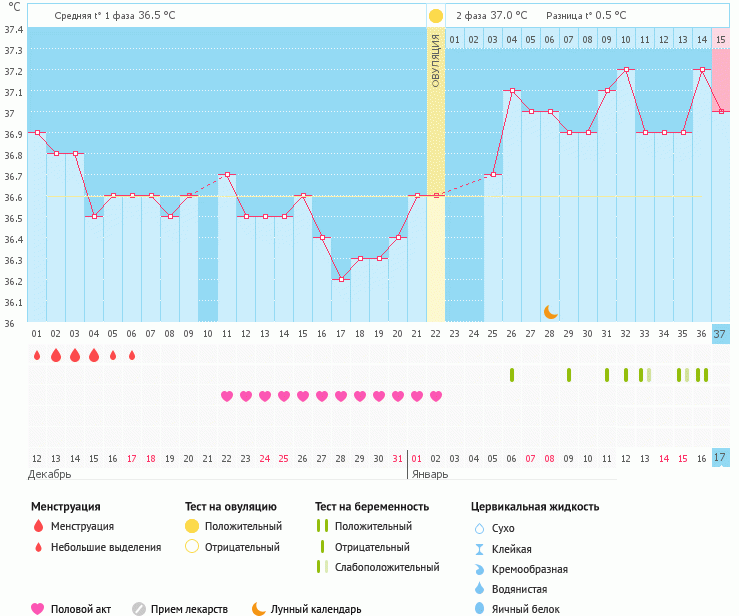
Task: Click the yellow ovulation sun icon in the header
Action: point(435,16)
